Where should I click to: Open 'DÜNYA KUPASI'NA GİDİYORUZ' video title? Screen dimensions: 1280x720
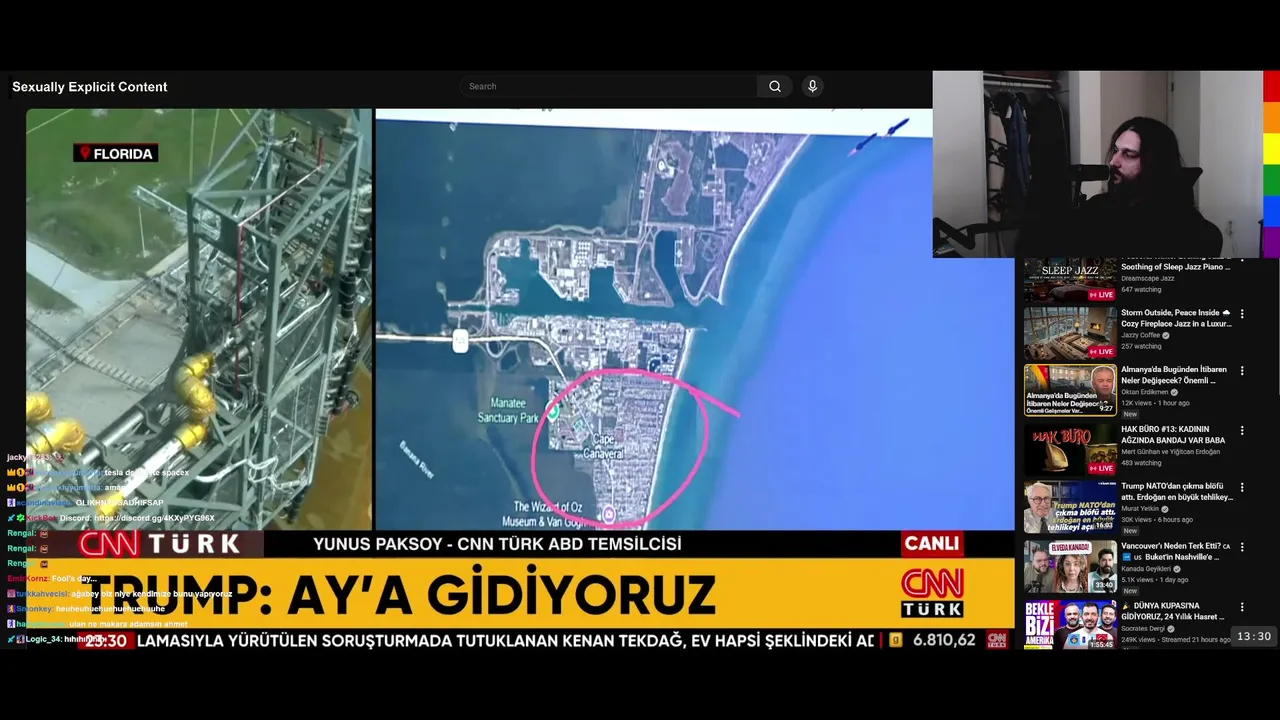coord(1173,611)
